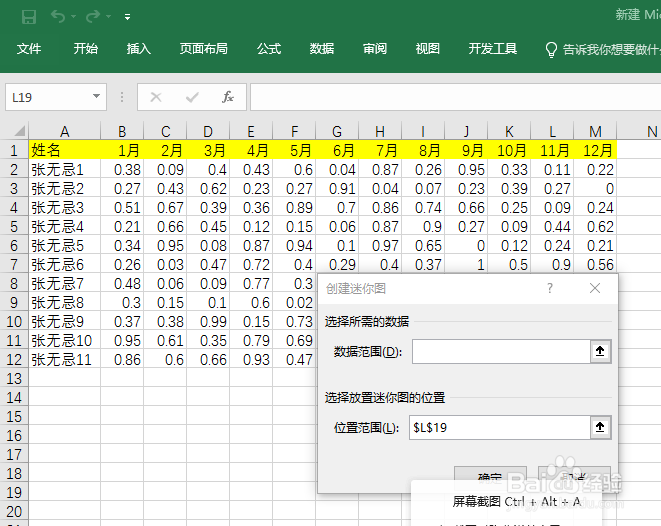Viewport: 661px width, 526px height.
Task: Open Customize Quick Access Toolbar dropdown
Action: click(127, 17)
